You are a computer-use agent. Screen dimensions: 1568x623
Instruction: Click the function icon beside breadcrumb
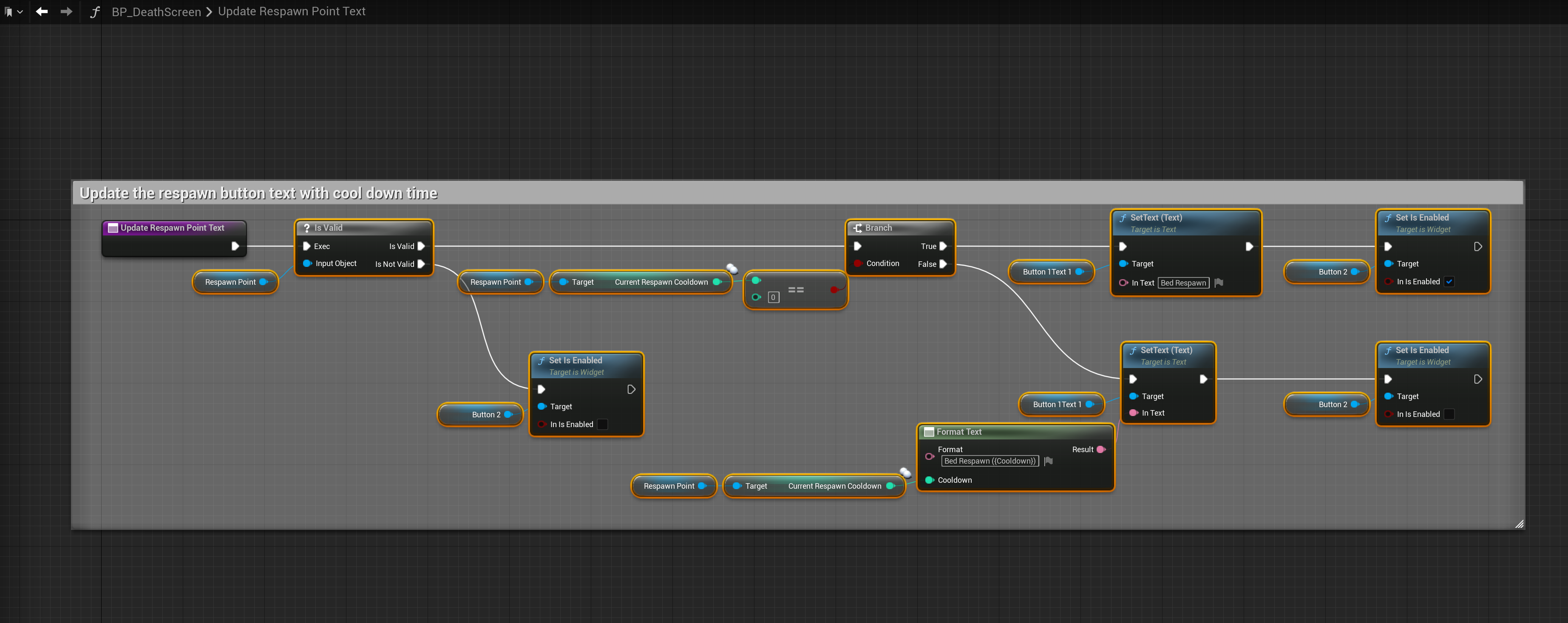coord(94,11)
